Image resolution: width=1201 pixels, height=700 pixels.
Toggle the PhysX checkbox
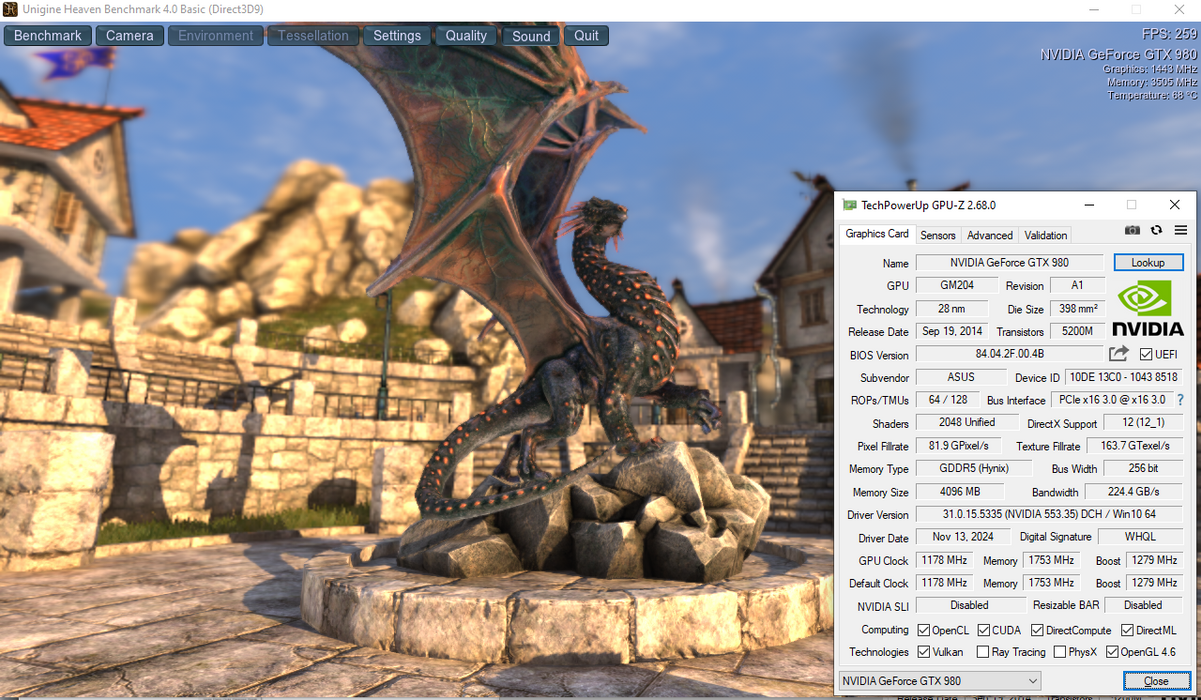tap(1059, 652)
